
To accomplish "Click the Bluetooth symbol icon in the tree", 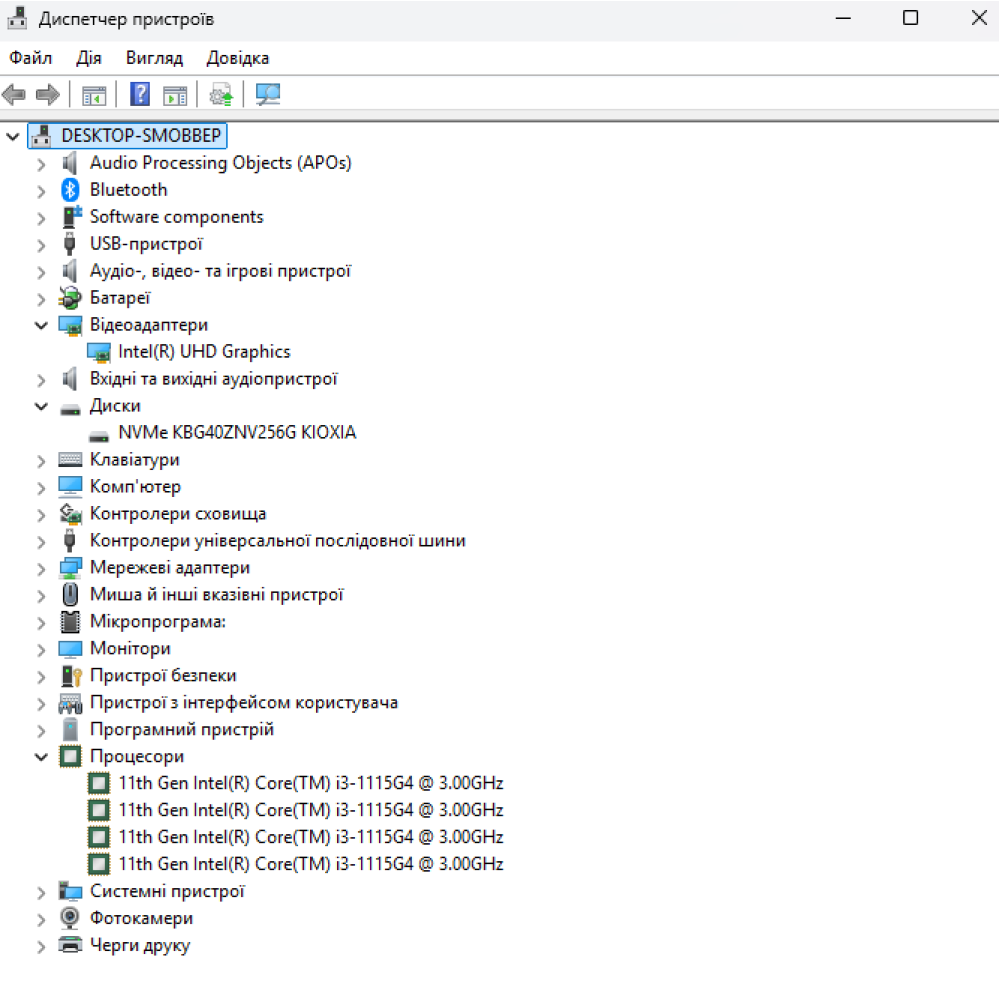I will [x=70, y=190].
